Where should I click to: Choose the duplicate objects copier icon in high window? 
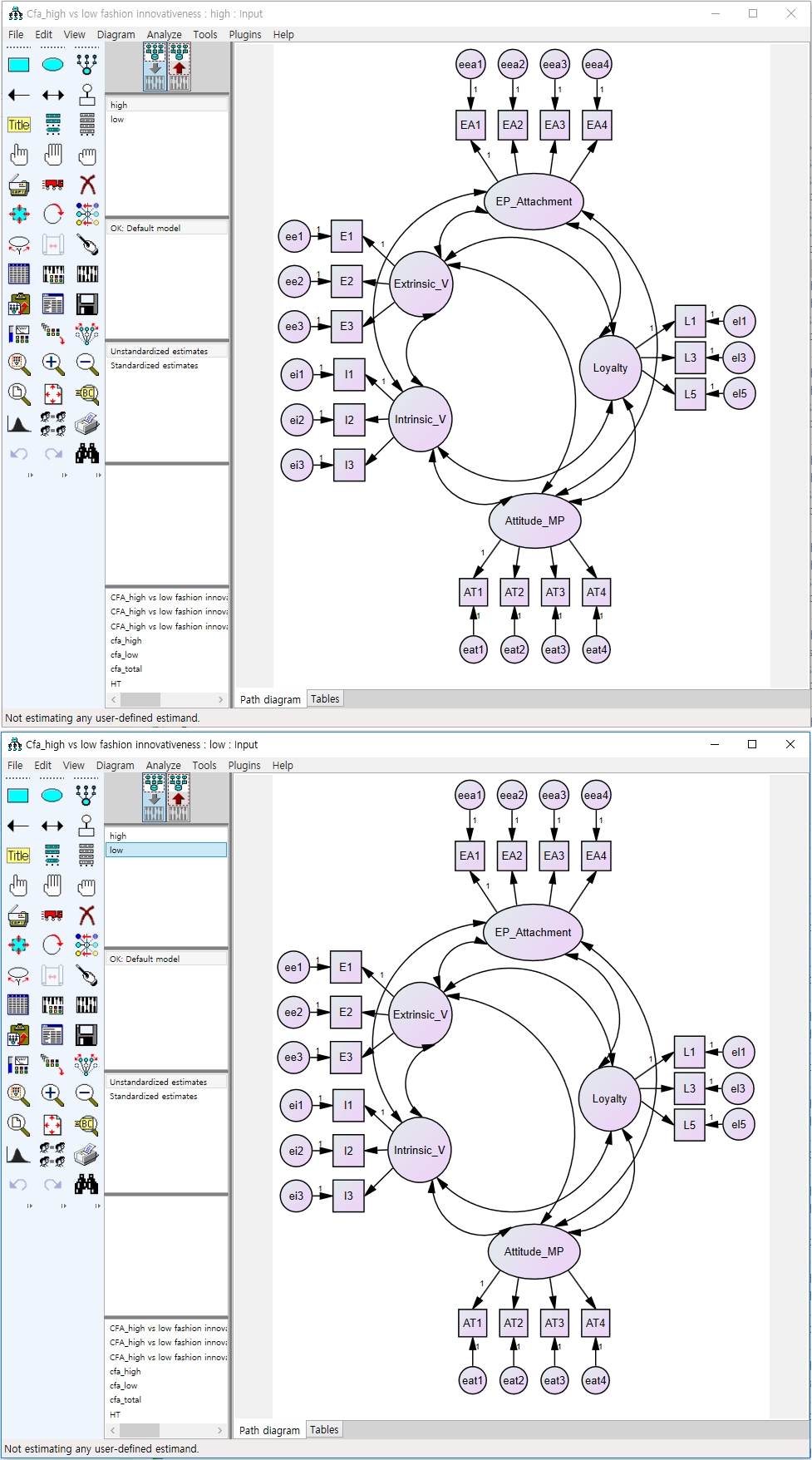[18, 185]
